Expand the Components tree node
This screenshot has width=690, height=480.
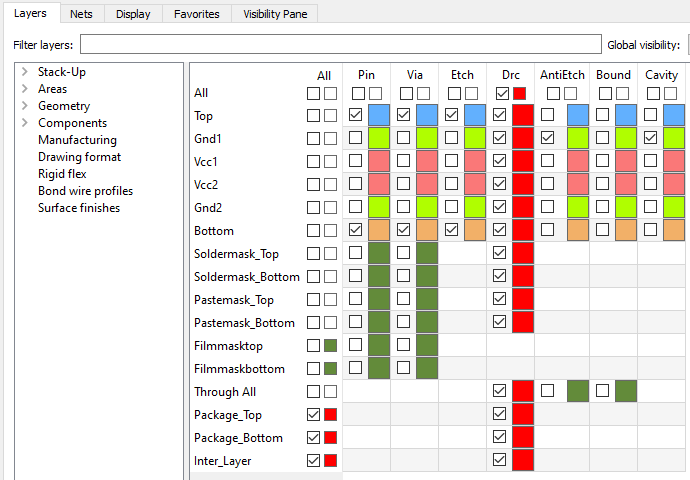[x=25, y=123]
